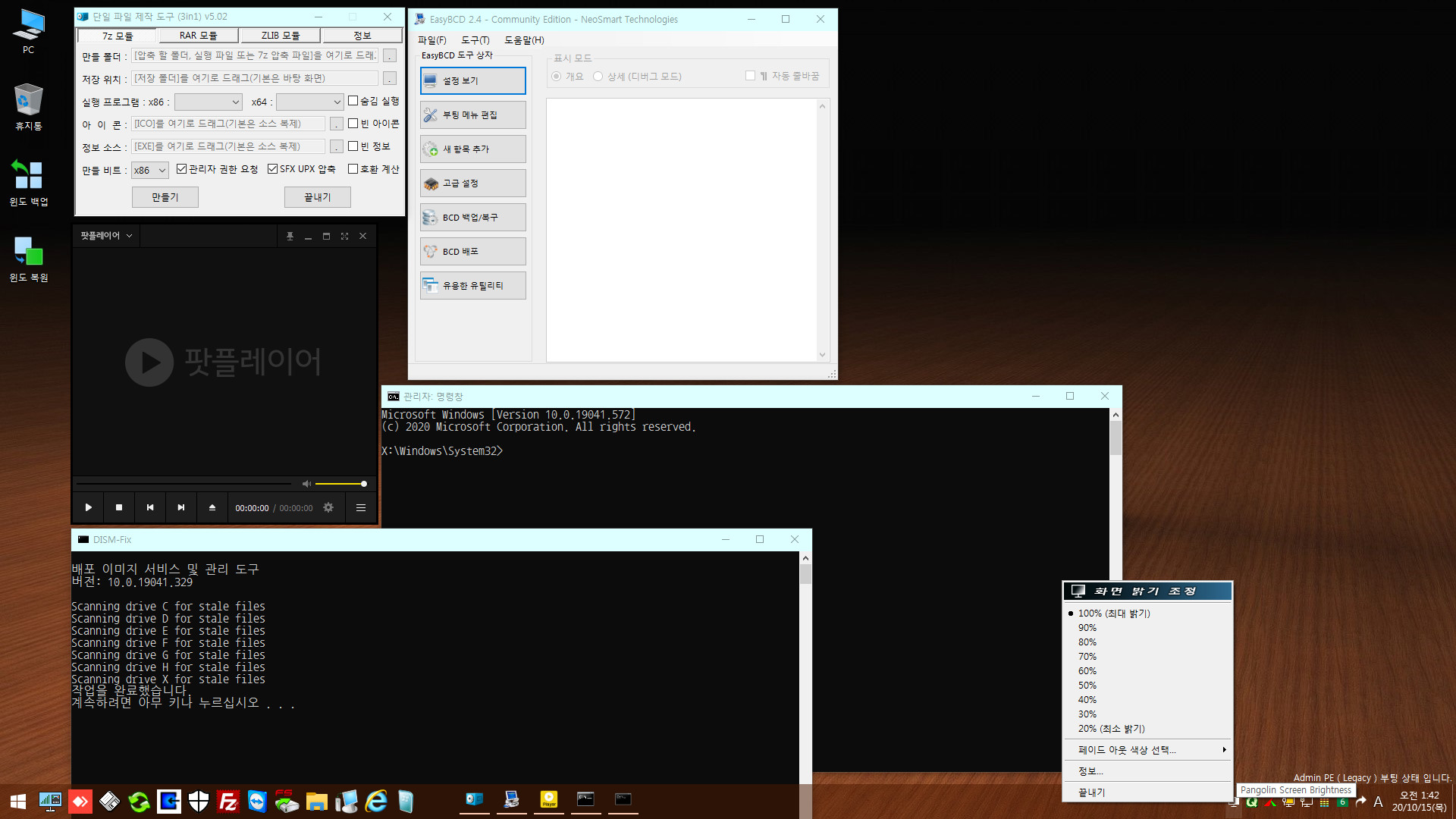Viewport: 1456px width, 819px height.
Task: Switch to the ZLIB 모듈 tab
Action: point(281,36)
